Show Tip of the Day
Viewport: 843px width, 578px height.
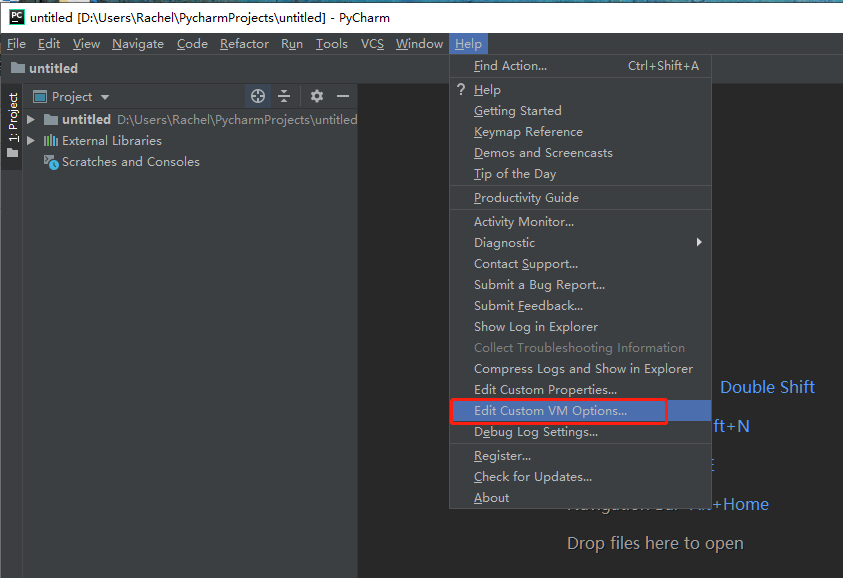point(581,174)
